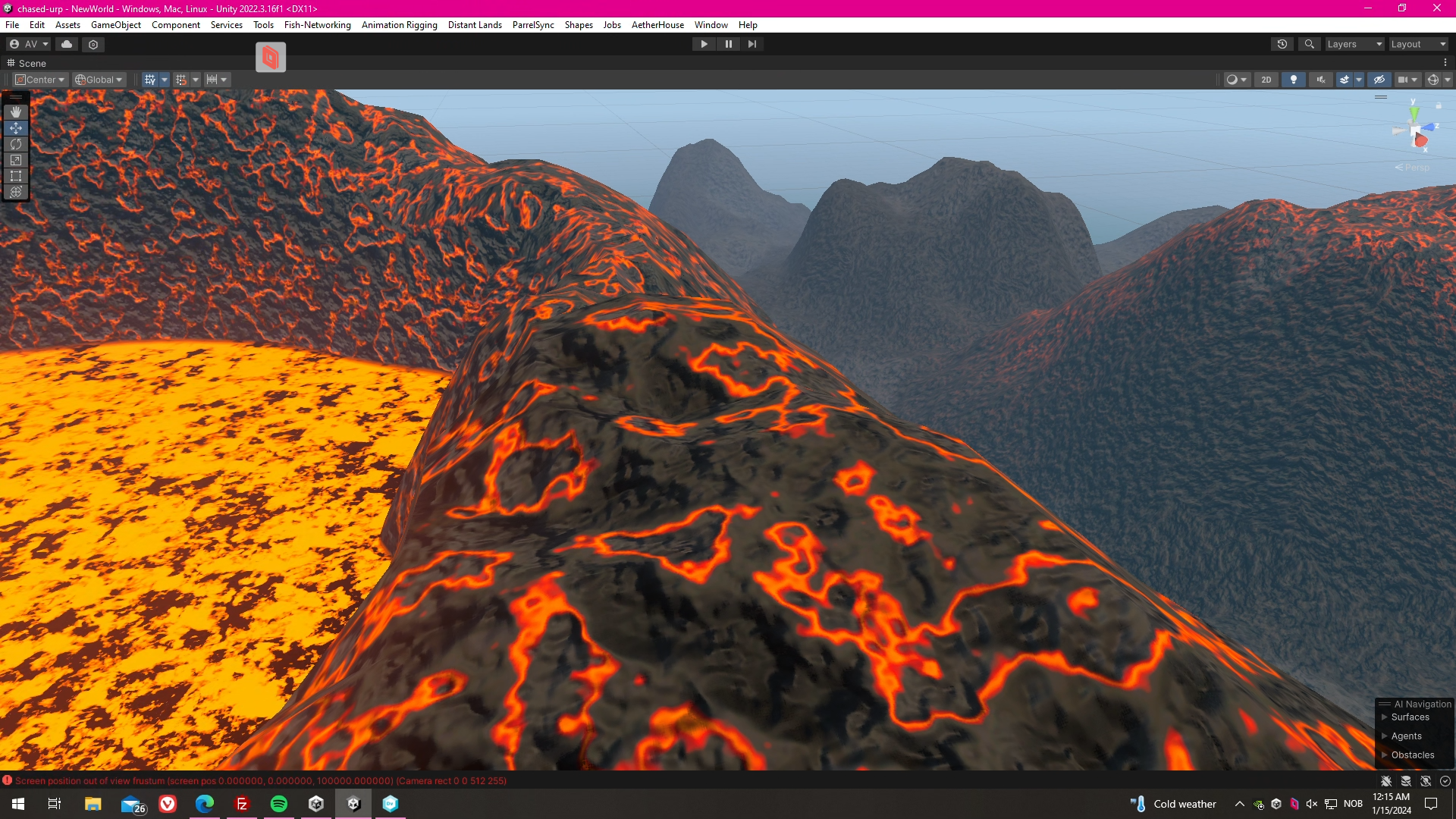
Task: Open the Global handle rotation dropdown
Action: point(99,80)
